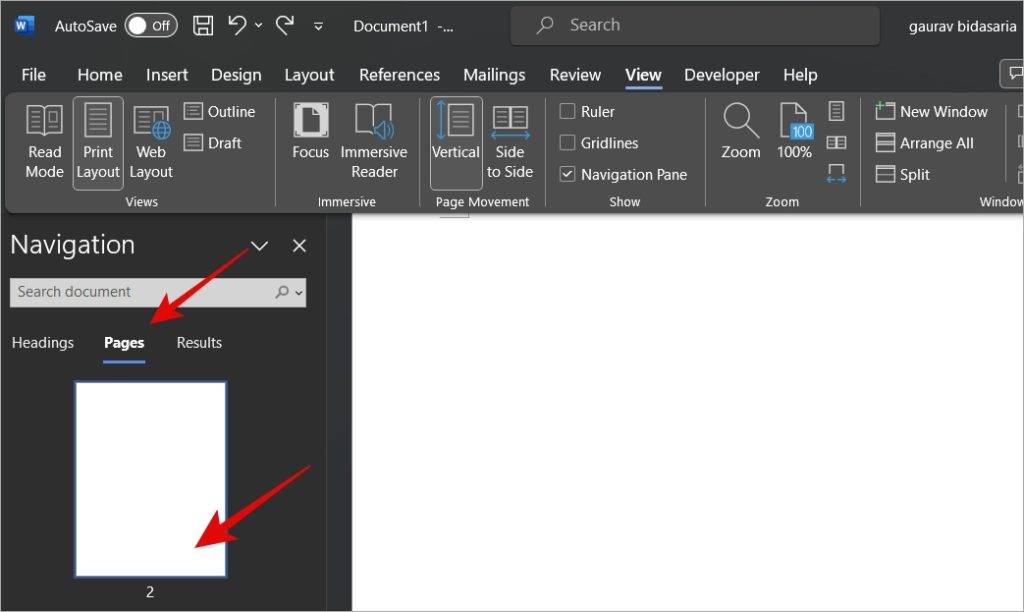Open Customize Quick Access Toolbar dropdown
The image size is (1024, 612).
tap(318, 26)
